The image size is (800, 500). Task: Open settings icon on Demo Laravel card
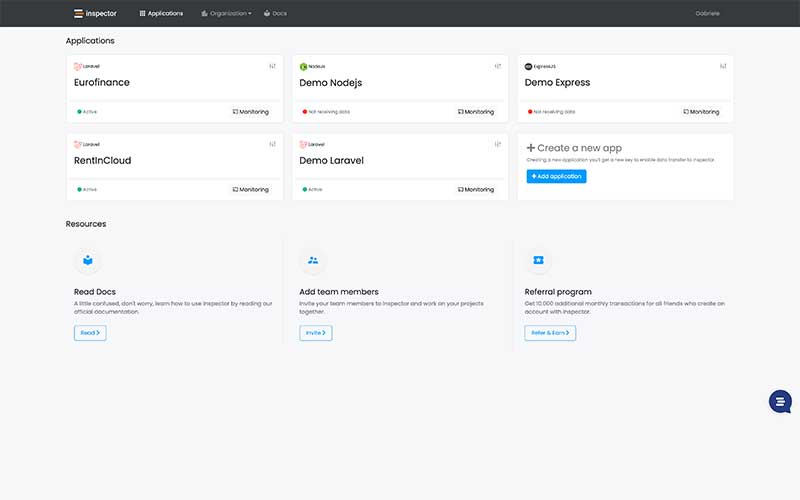click(x=497, y=144)
